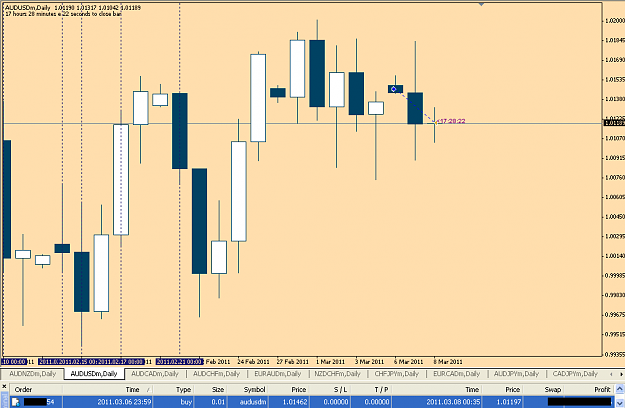Click the buy type cell

click(x=186, y=402)
